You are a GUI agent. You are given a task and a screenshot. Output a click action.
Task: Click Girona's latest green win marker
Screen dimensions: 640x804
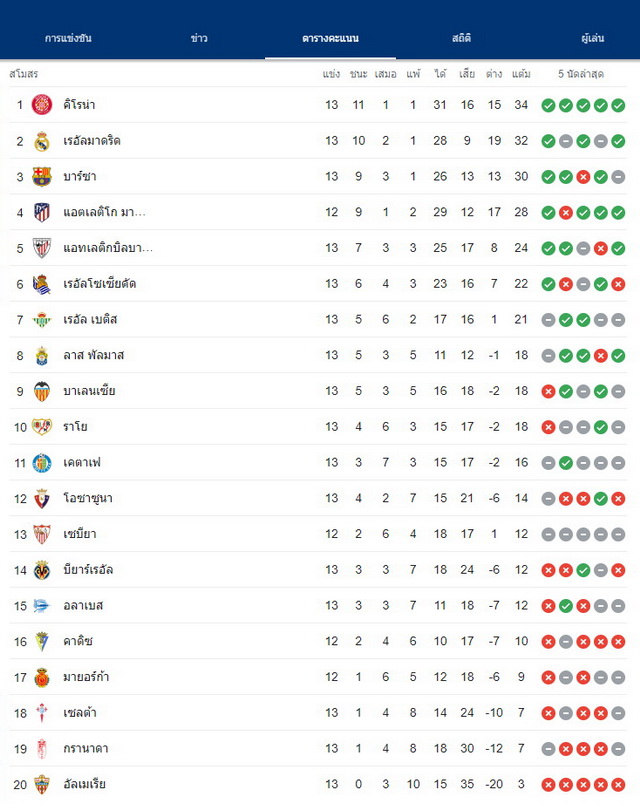coord(618,105)
